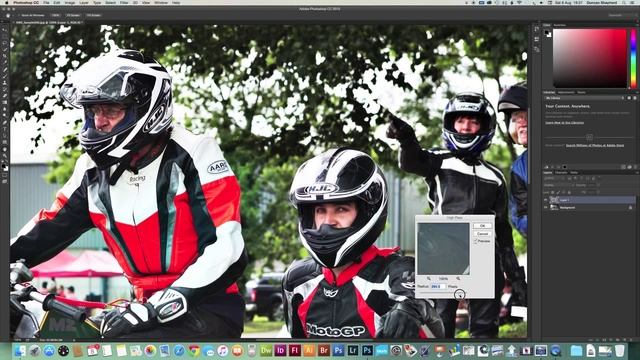Open Search Millions of Photos at Adobe Stock link
This screenshot has height=360, width=640.
(595, 145)
